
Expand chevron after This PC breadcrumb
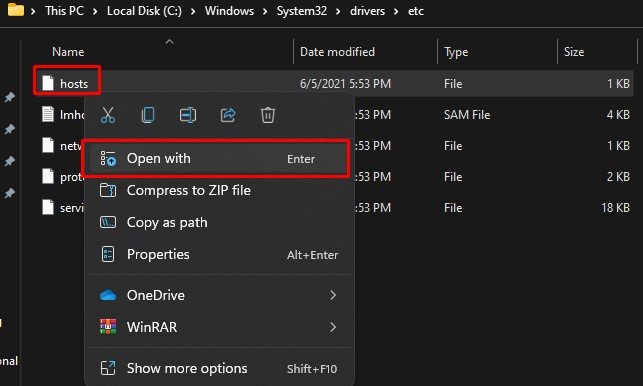[x=95, y=11]
